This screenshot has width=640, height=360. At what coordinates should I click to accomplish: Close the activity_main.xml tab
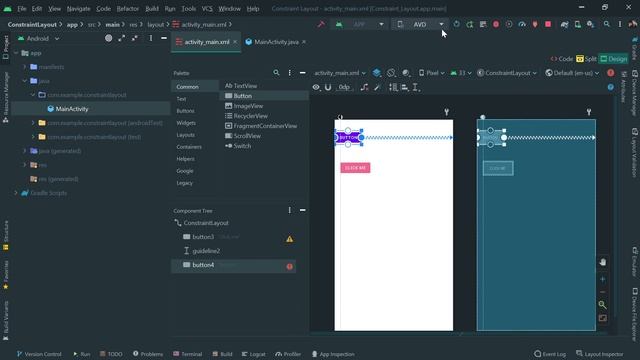tap(235, 42)
